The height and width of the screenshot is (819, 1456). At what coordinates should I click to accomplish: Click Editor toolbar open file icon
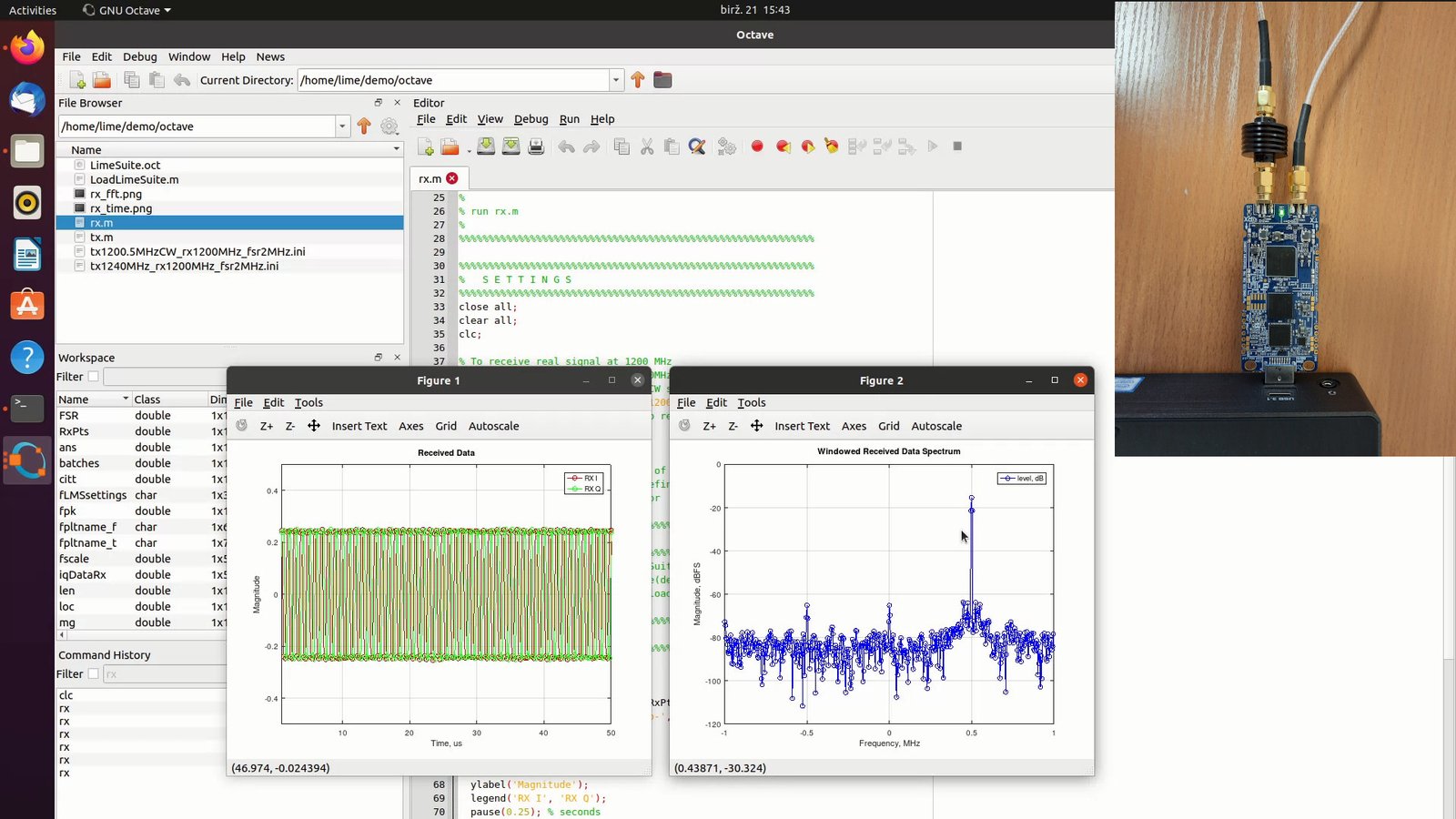450,147
